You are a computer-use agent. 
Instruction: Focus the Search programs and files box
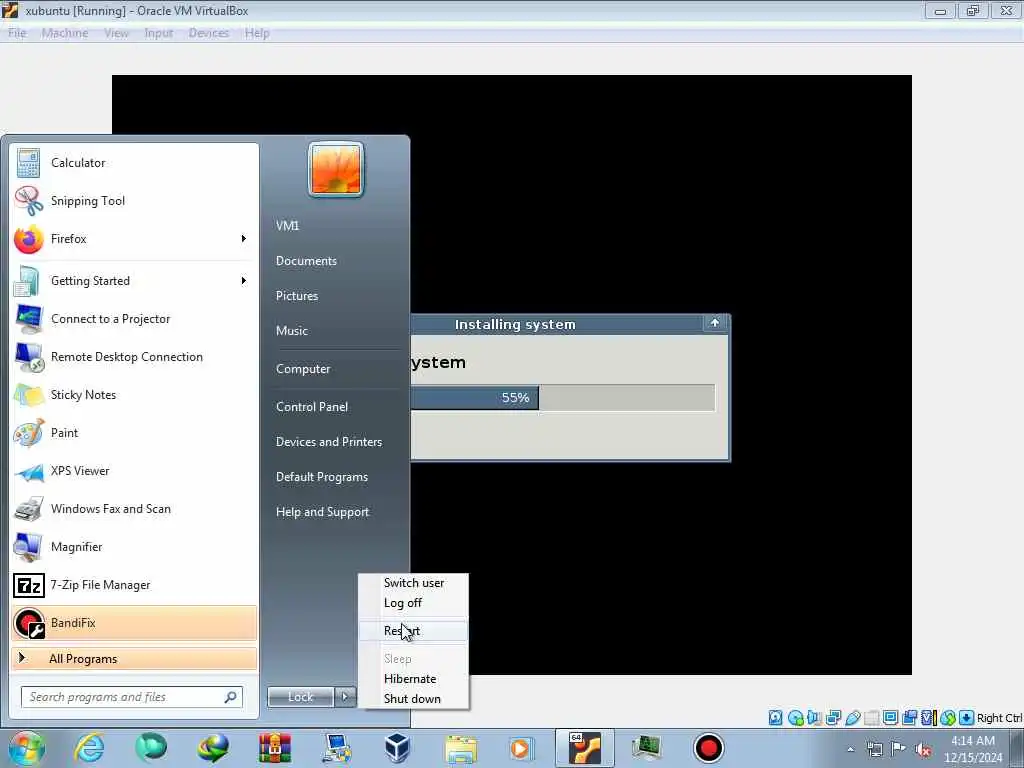(132, 697)
